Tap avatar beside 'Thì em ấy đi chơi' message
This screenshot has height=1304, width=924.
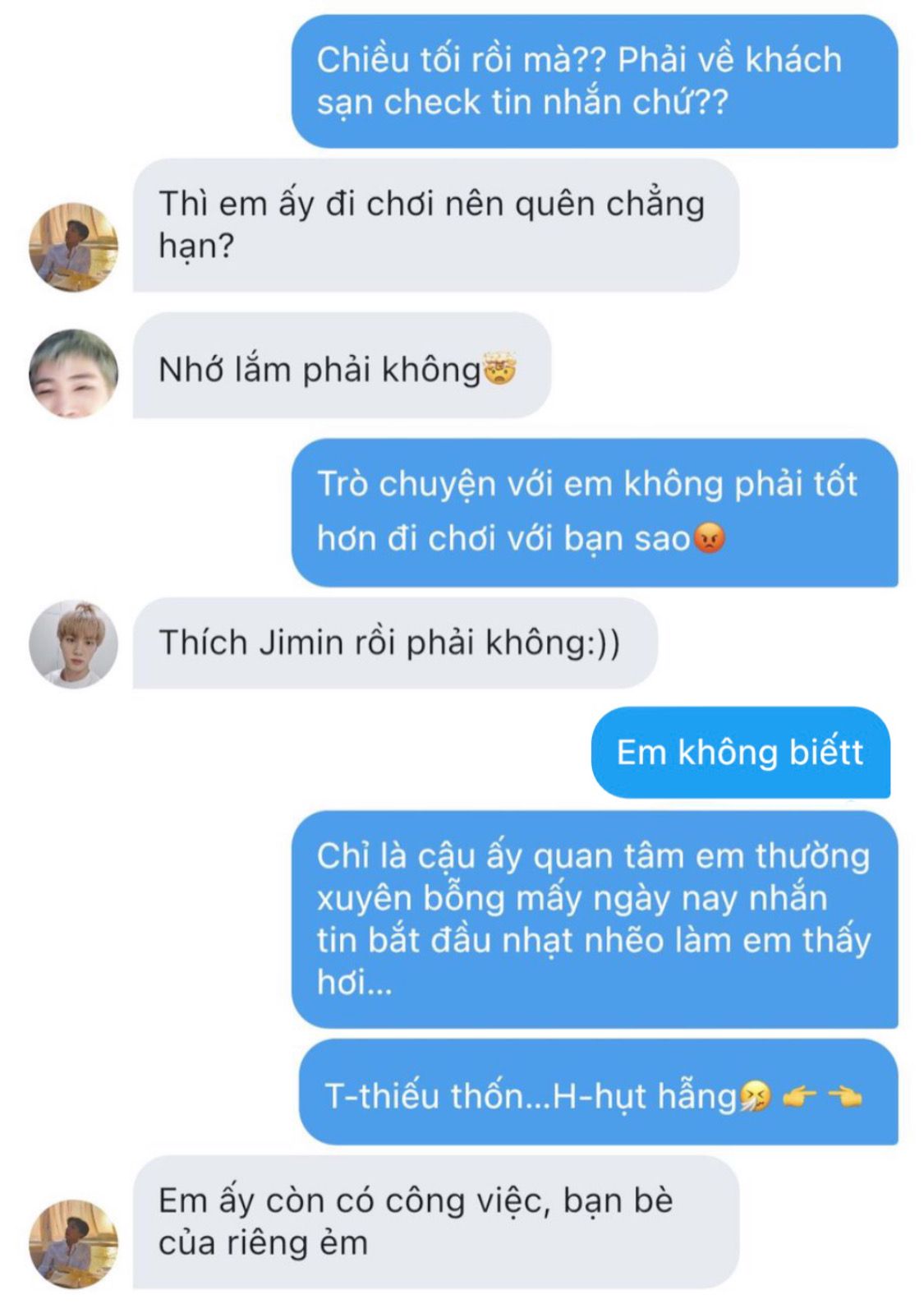[73, 247]
